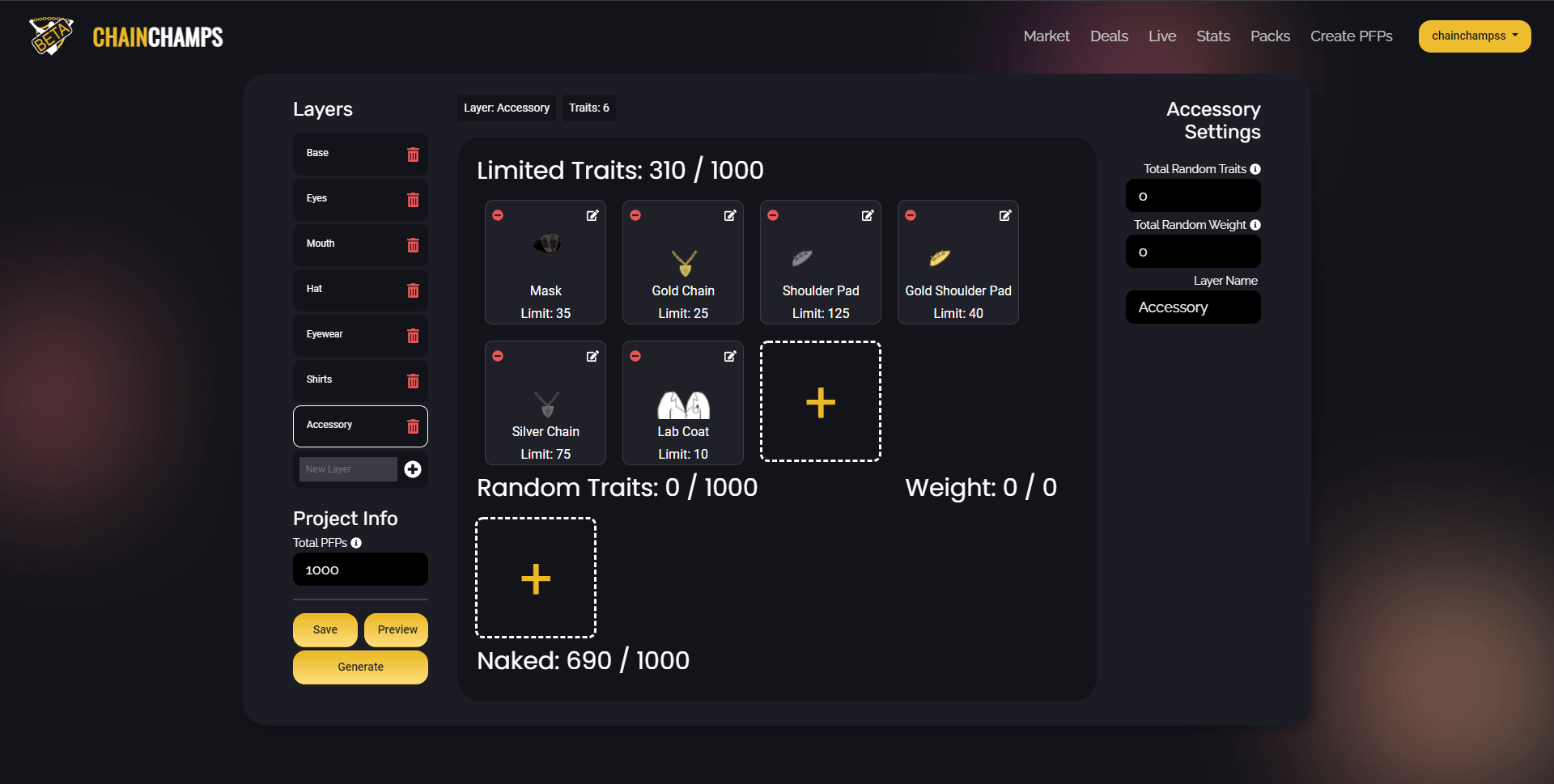Open the Live page

[1162, 36]
